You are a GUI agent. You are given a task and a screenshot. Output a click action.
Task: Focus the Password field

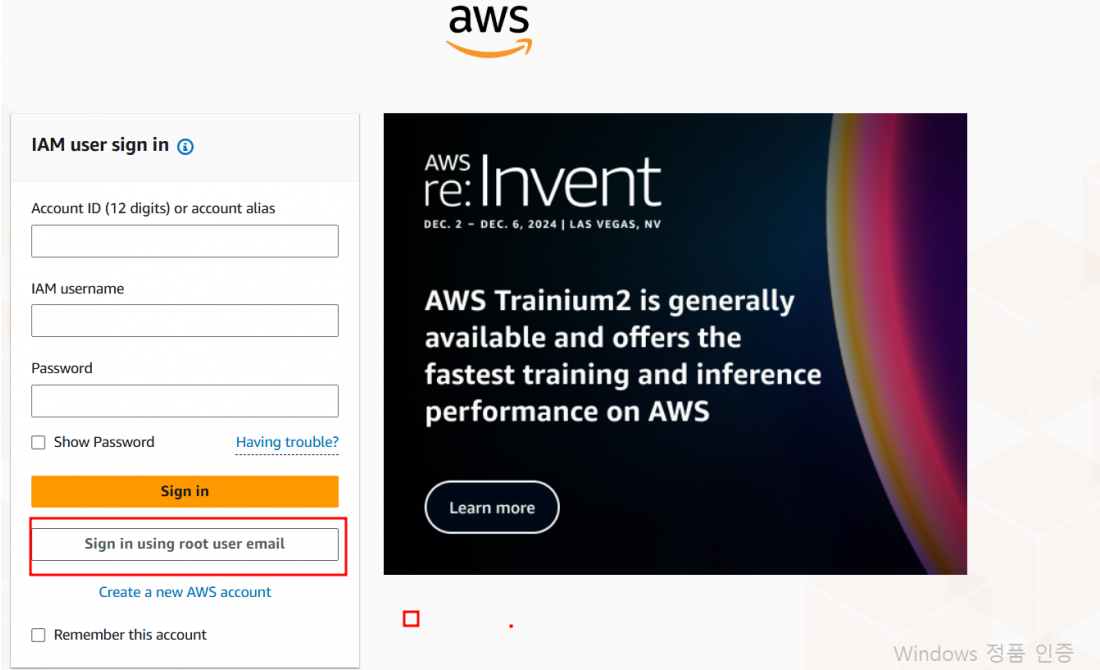click(185, 401)
